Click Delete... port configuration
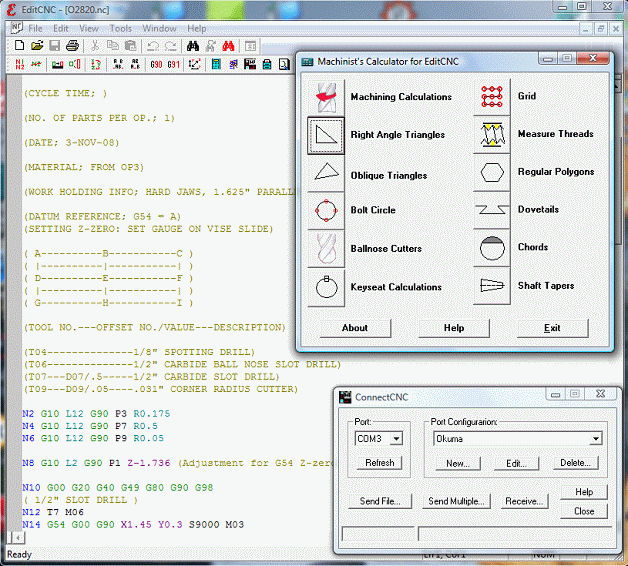The height and width of the screenshot is (566, 628). [576, 463]
